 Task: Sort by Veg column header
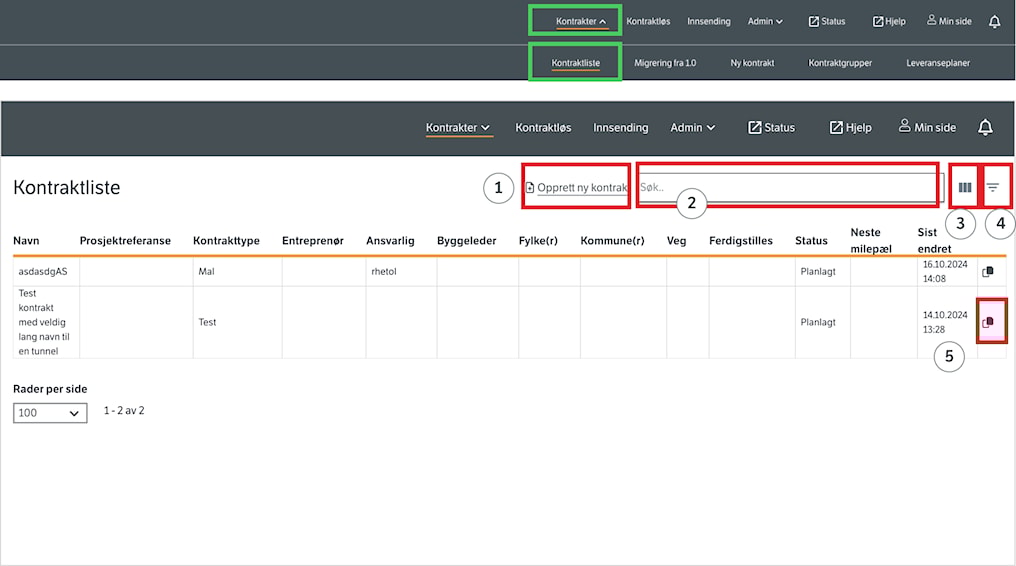[x=676, y=241]
